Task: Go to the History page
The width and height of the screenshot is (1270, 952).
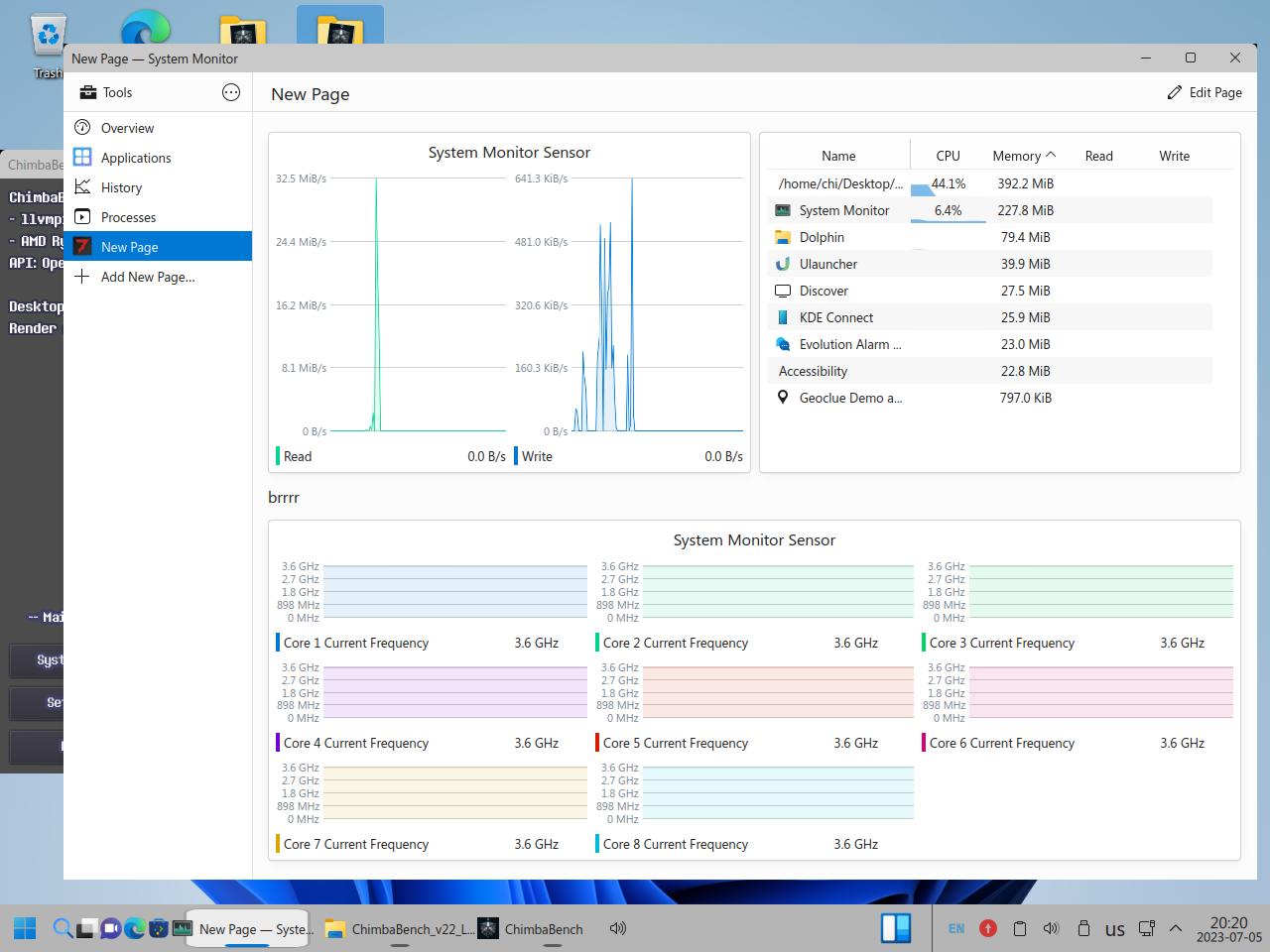Action: tap(121, 187)
